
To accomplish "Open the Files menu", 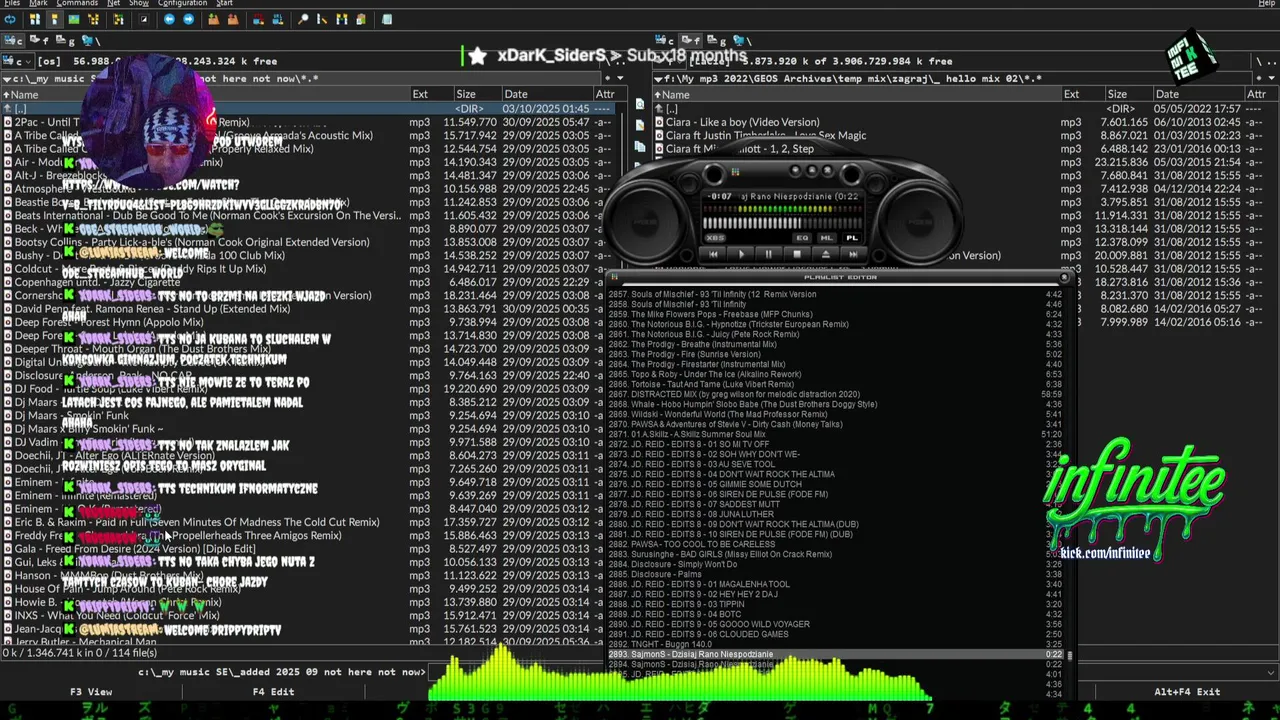I will click(x=12, y=3).
